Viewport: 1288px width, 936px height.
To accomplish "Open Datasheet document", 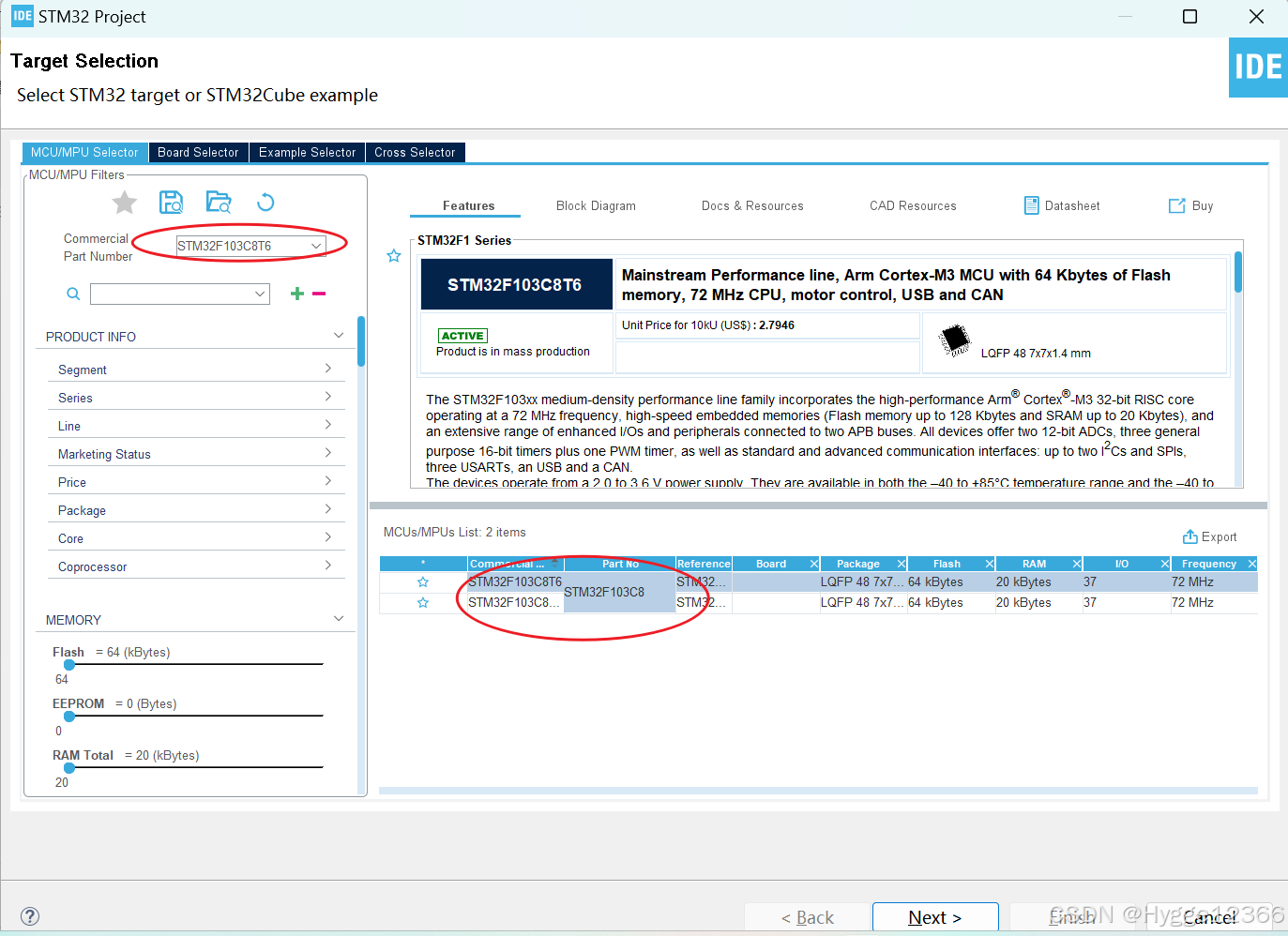I will coord(1062,205).
